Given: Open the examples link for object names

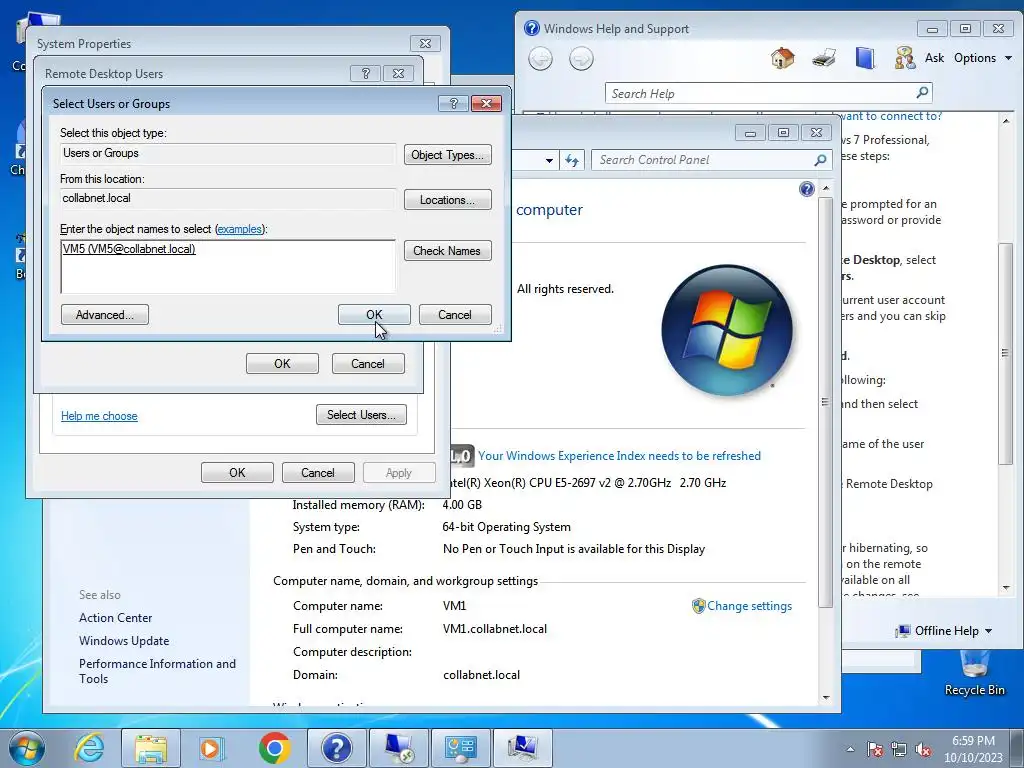Looking at the screenshot, I should (x=240, y=229).
